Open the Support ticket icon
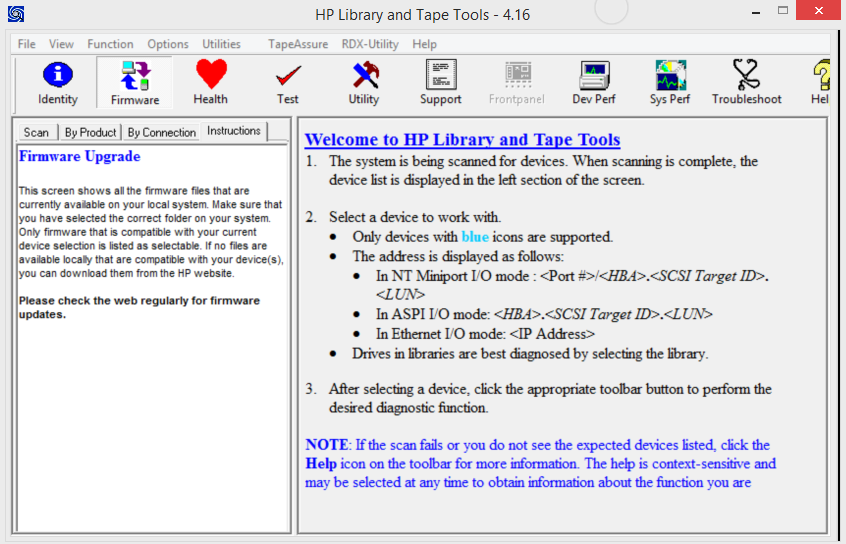 (x=441, y=83)
